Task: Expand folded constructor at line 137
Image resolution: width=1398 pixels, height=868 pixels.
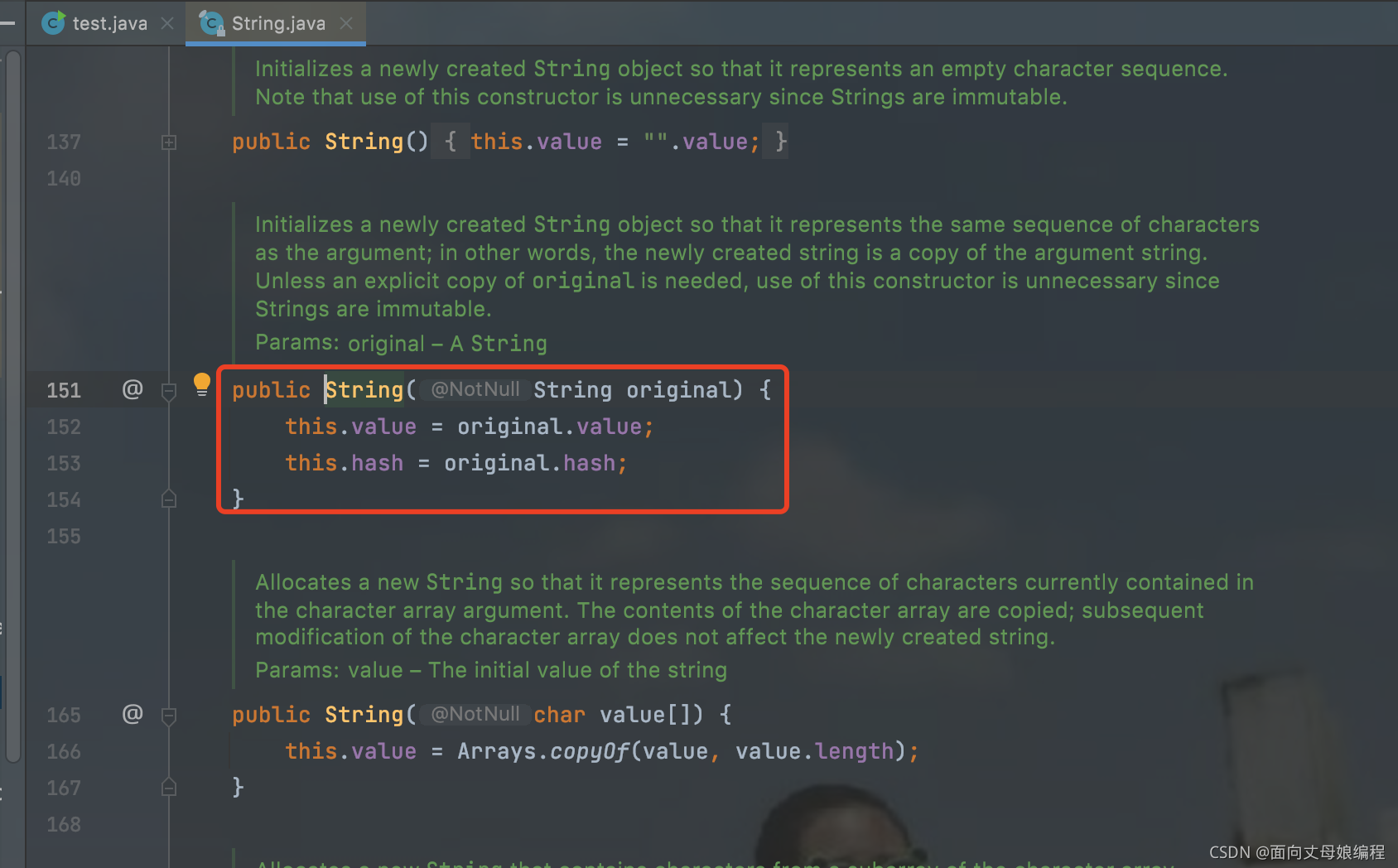Action: pyautogui.click(x=169, y=142)
